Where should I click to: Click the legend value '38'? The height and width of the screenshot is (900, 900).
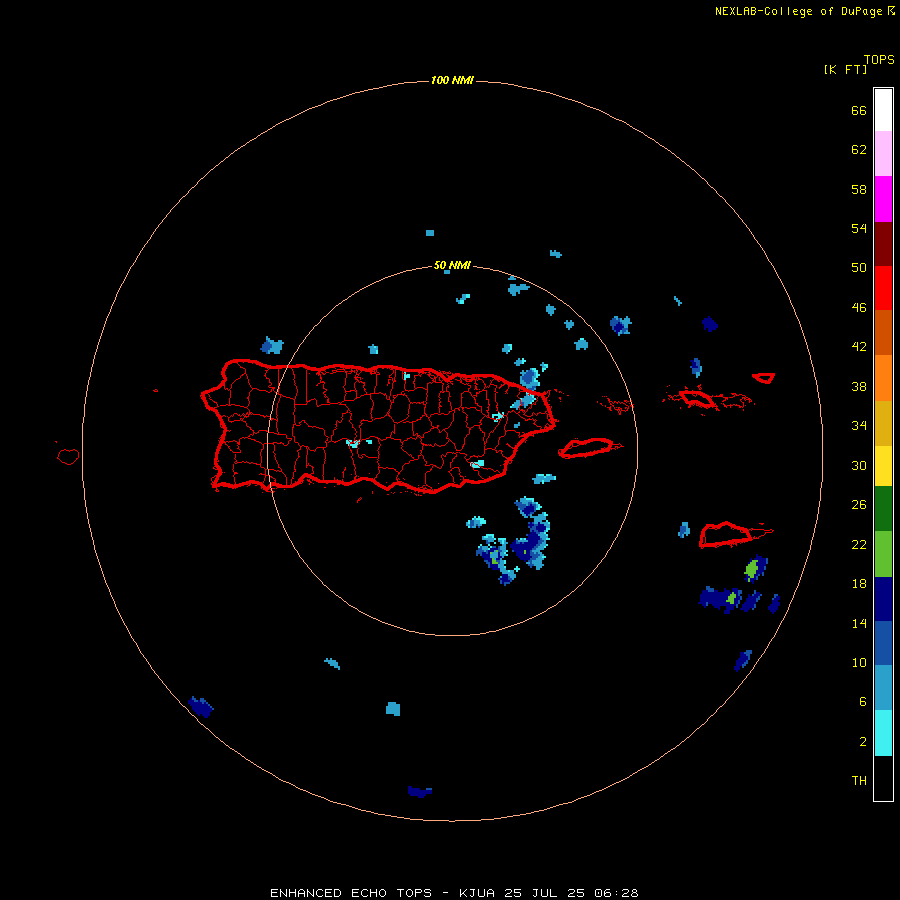859,386
